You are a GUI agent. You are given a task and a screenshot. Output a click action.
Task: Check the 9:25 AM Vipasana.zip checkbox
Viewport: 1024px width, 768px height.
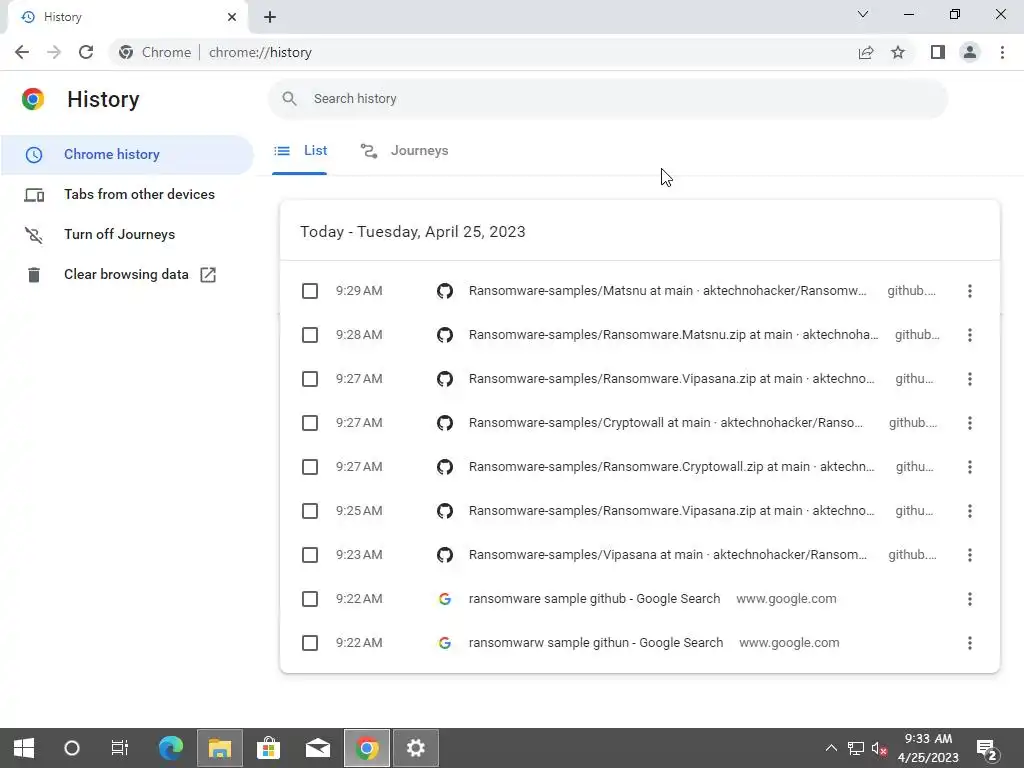coord(310,511)
